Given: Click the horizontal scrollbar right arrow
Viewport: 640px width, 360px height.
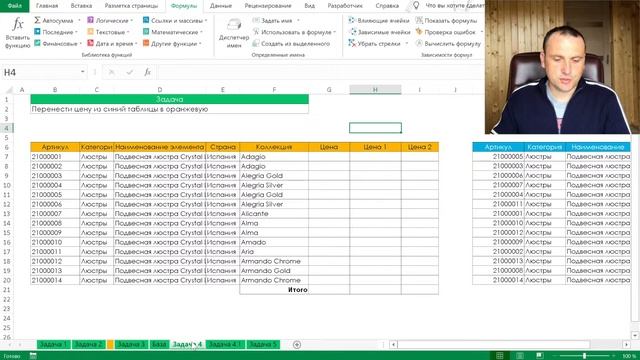Looking at the screenshot, I should [626, 345].
